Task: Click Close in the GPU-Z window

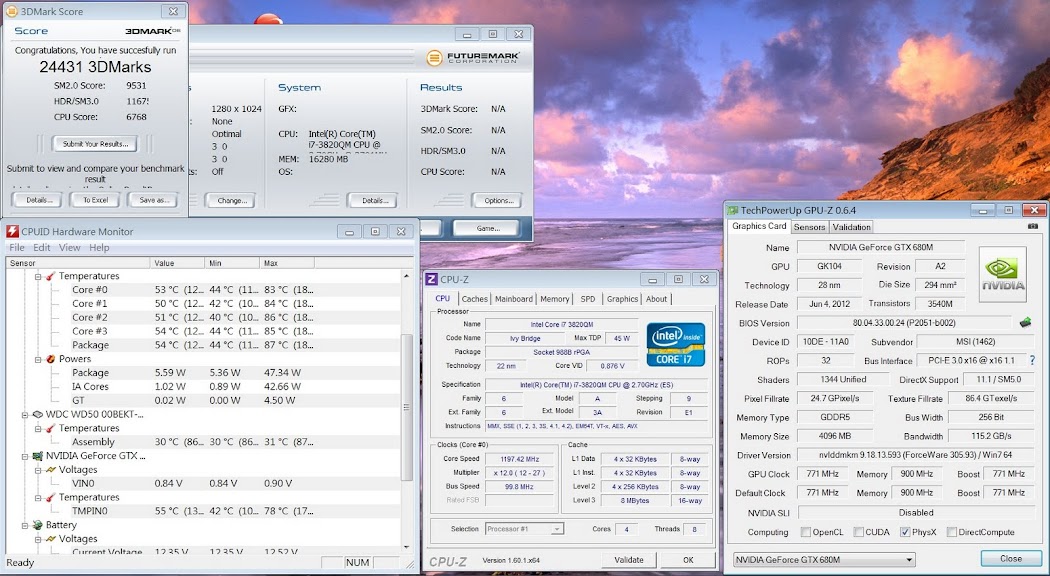Action: point(1011,559)
